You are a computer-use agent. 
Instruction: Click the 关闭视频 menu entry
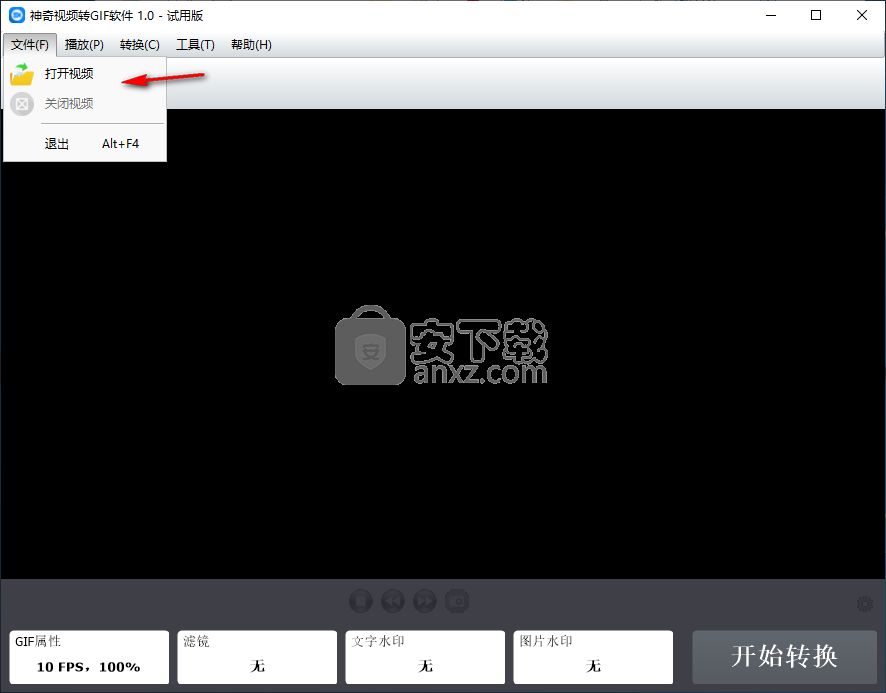point(85,104)
